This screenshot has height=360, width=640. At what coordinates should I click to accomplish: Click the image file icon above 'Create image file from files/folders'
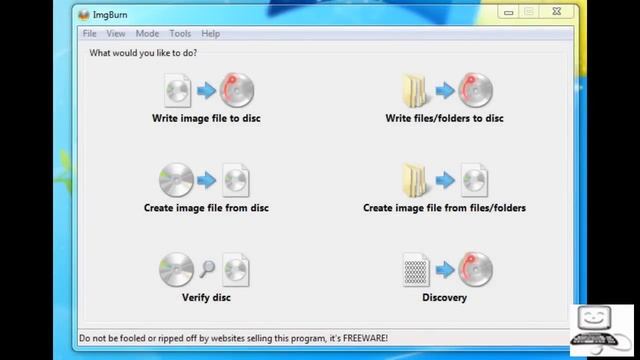(x=474, y=180)
